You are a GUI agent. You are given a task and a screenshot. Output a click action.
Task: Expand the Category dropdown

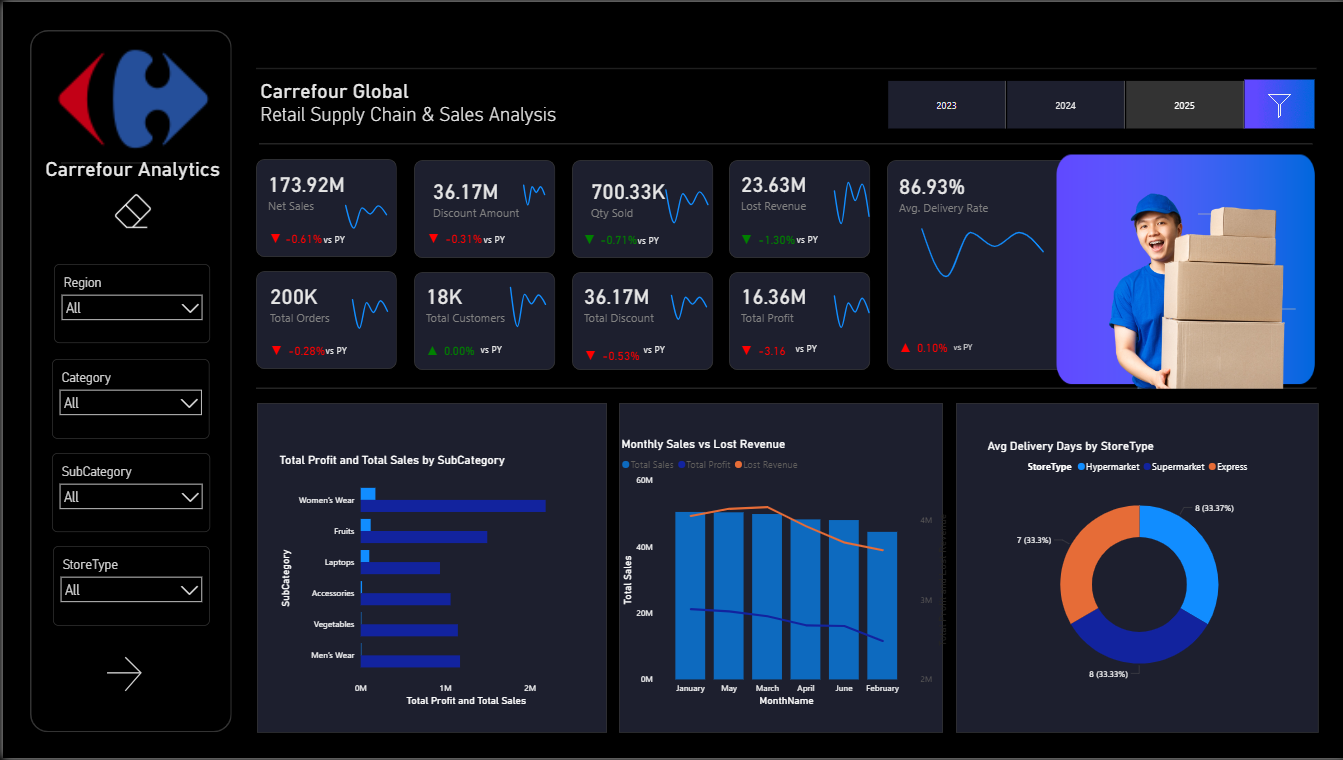click(x=131, y=402)
